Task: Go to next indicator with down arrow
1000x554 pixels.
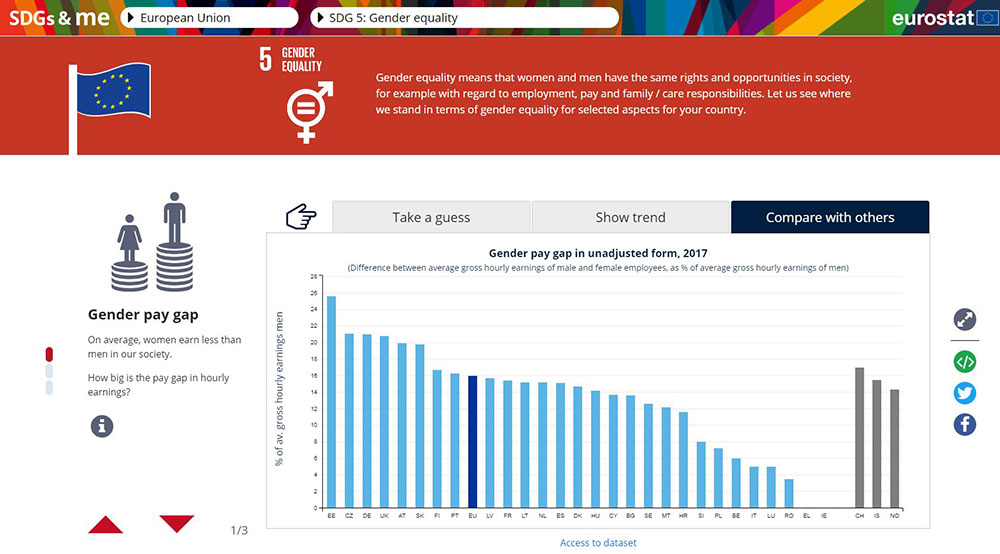Action: [x=177, y=523]
